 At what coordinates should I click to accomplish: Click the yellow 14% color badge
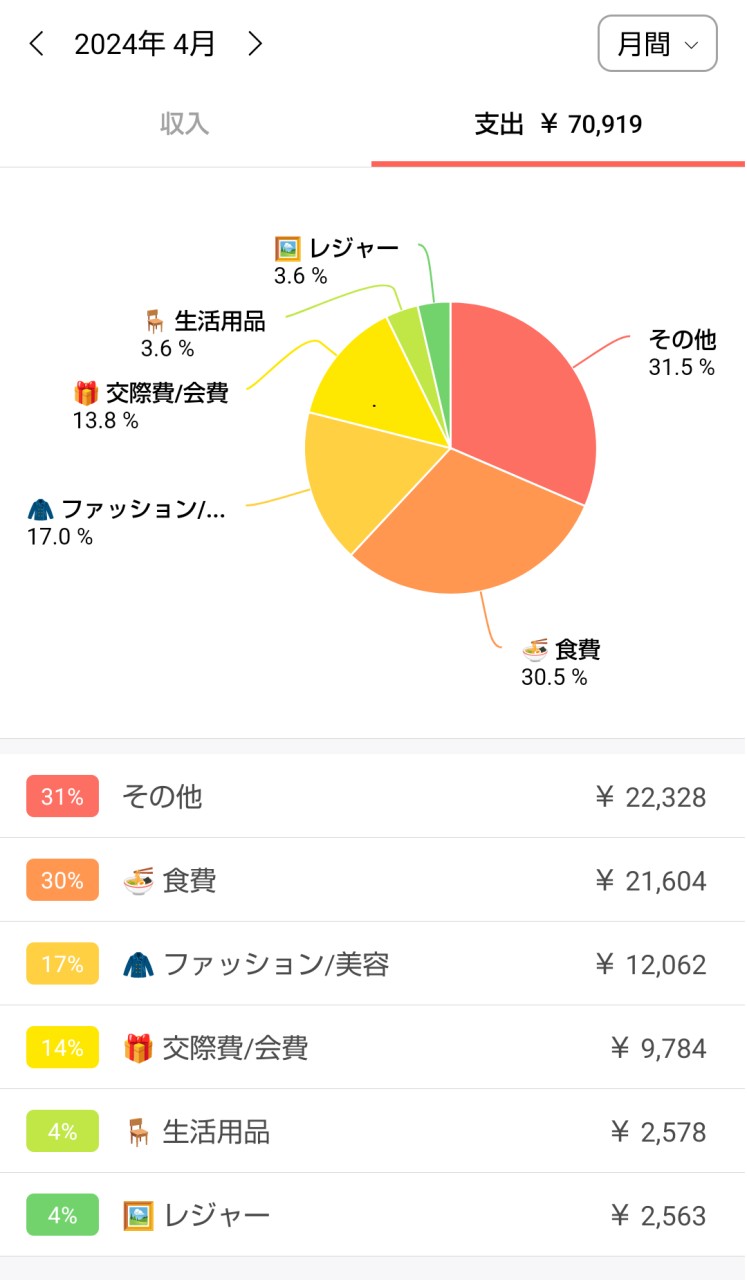click(x=62, y=1048)
